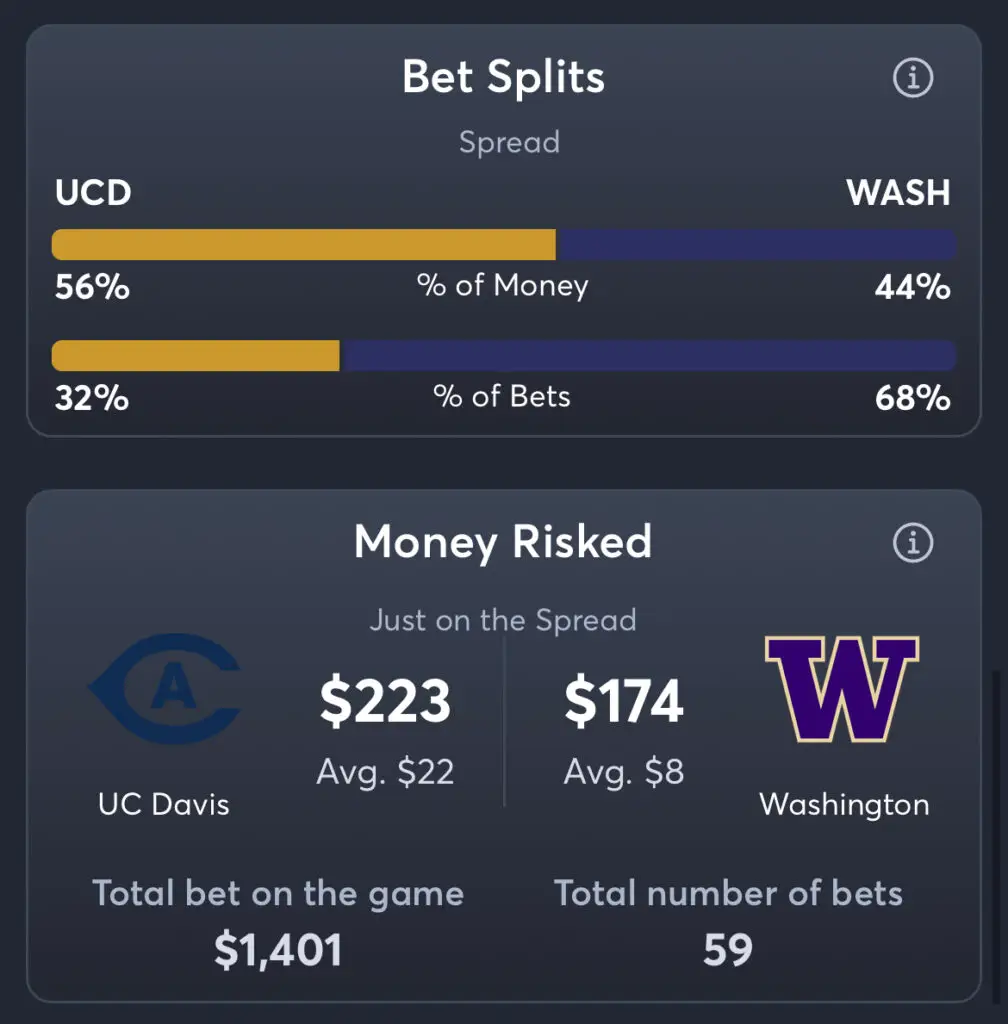Click the total number of bets 59
Viewport: 1008px width, 1024px height.
(x=728, y=950)
